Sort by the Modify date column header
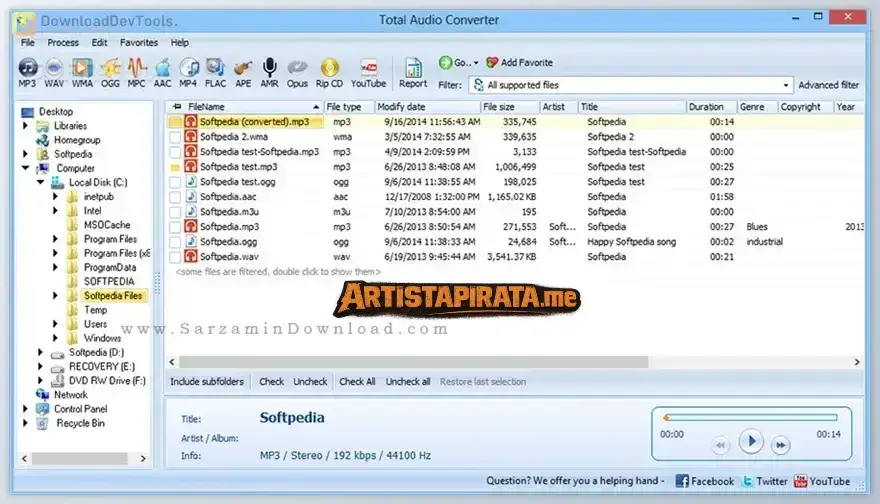880x504 pixels. pos(427,107)
